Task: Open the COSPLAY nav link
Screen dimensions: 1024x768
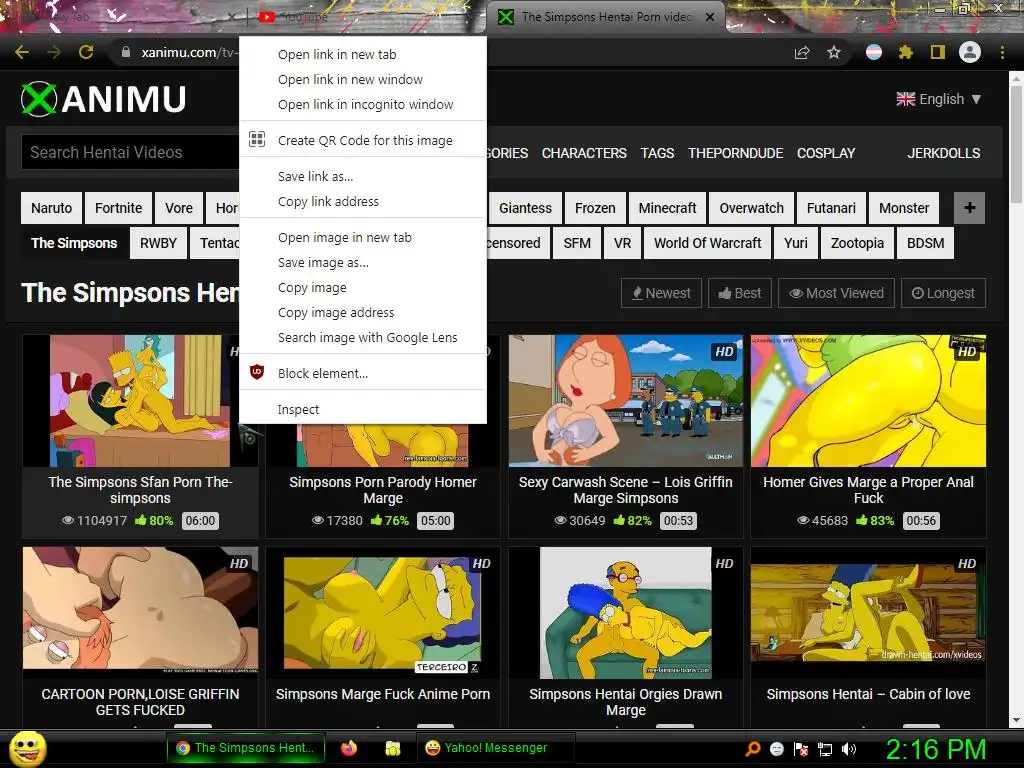Action: point(825,153)
